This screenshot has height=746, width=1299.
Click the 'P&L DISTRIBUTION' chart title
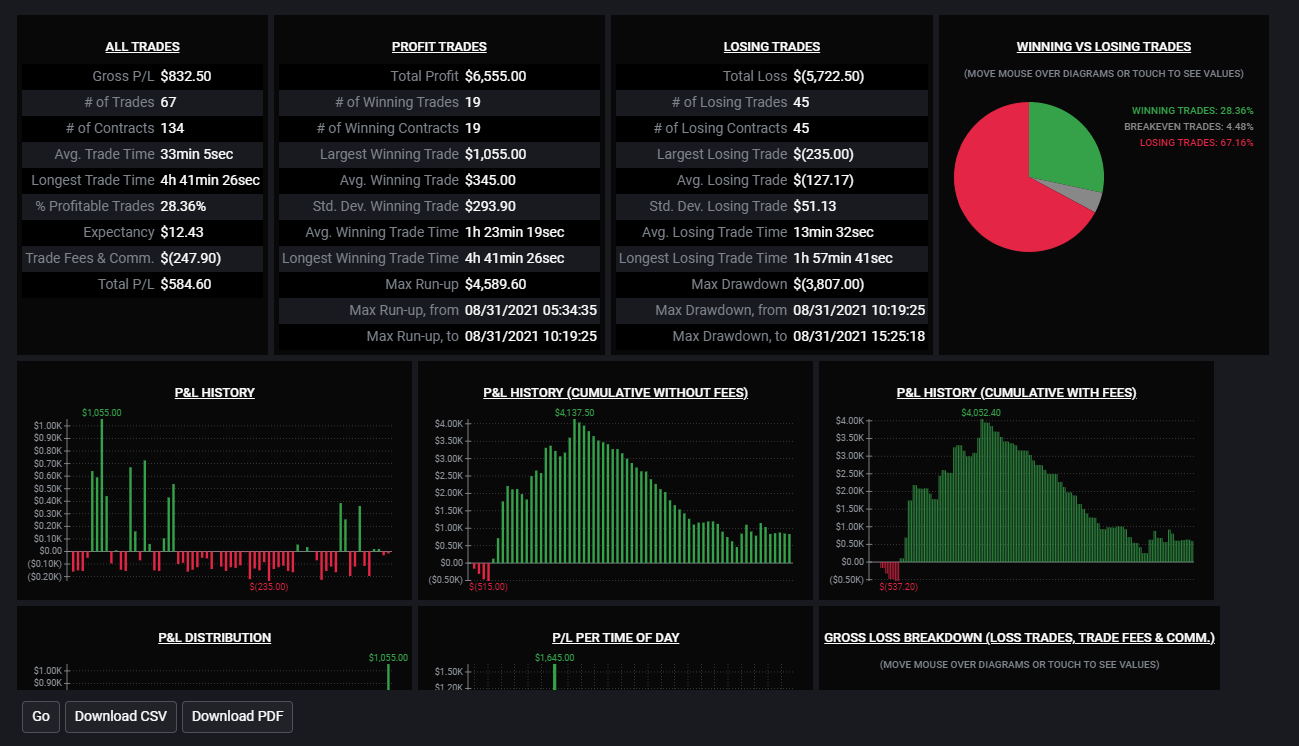(215, 638)
